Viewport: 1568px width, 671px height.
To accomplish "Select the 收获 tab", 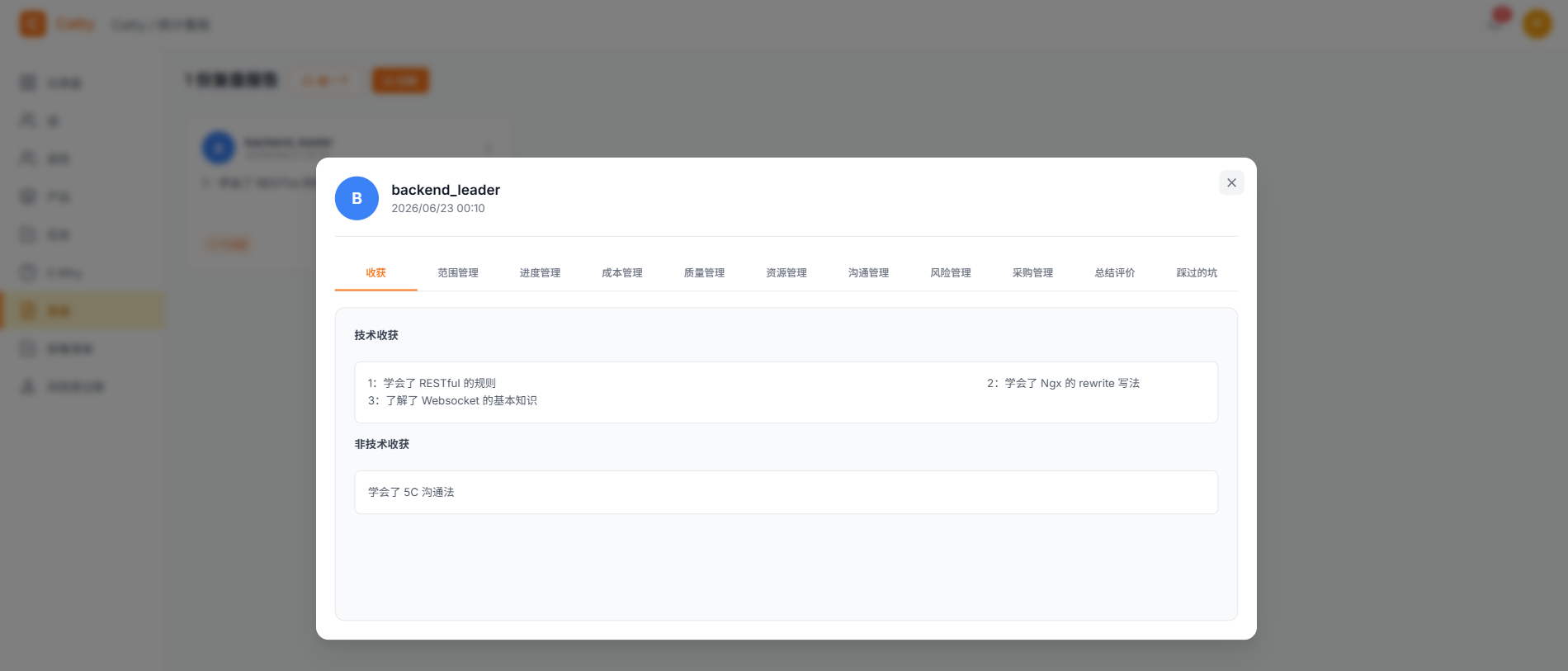I will [375, 272].
